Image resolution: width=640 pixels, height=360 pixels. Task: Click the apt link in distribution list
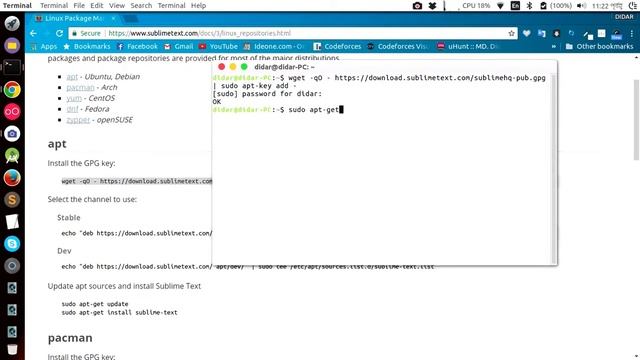72,77
